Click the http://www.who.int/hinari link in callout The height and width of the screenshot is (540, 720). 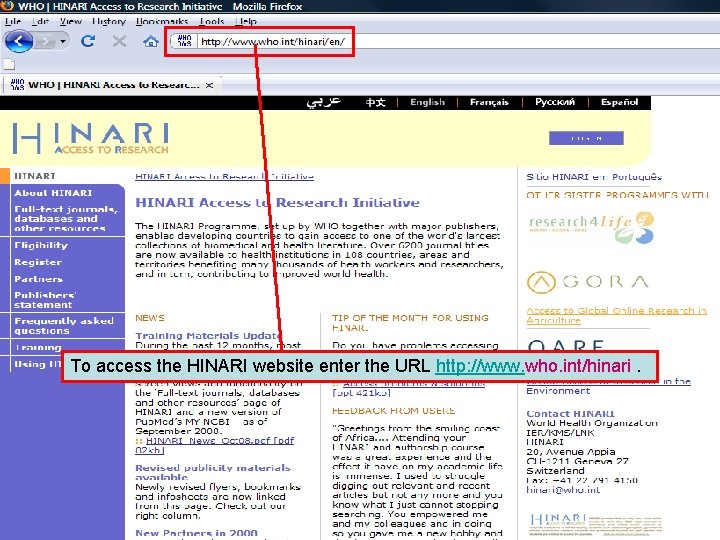pyautogui.click(x=533, y=366)
